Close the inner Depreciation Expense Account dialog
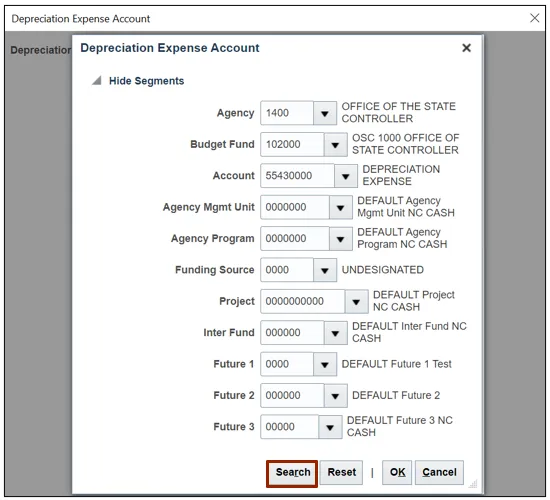Image resolution: width=550 pixels, height=500 pixels. click(x=466, y=48)
